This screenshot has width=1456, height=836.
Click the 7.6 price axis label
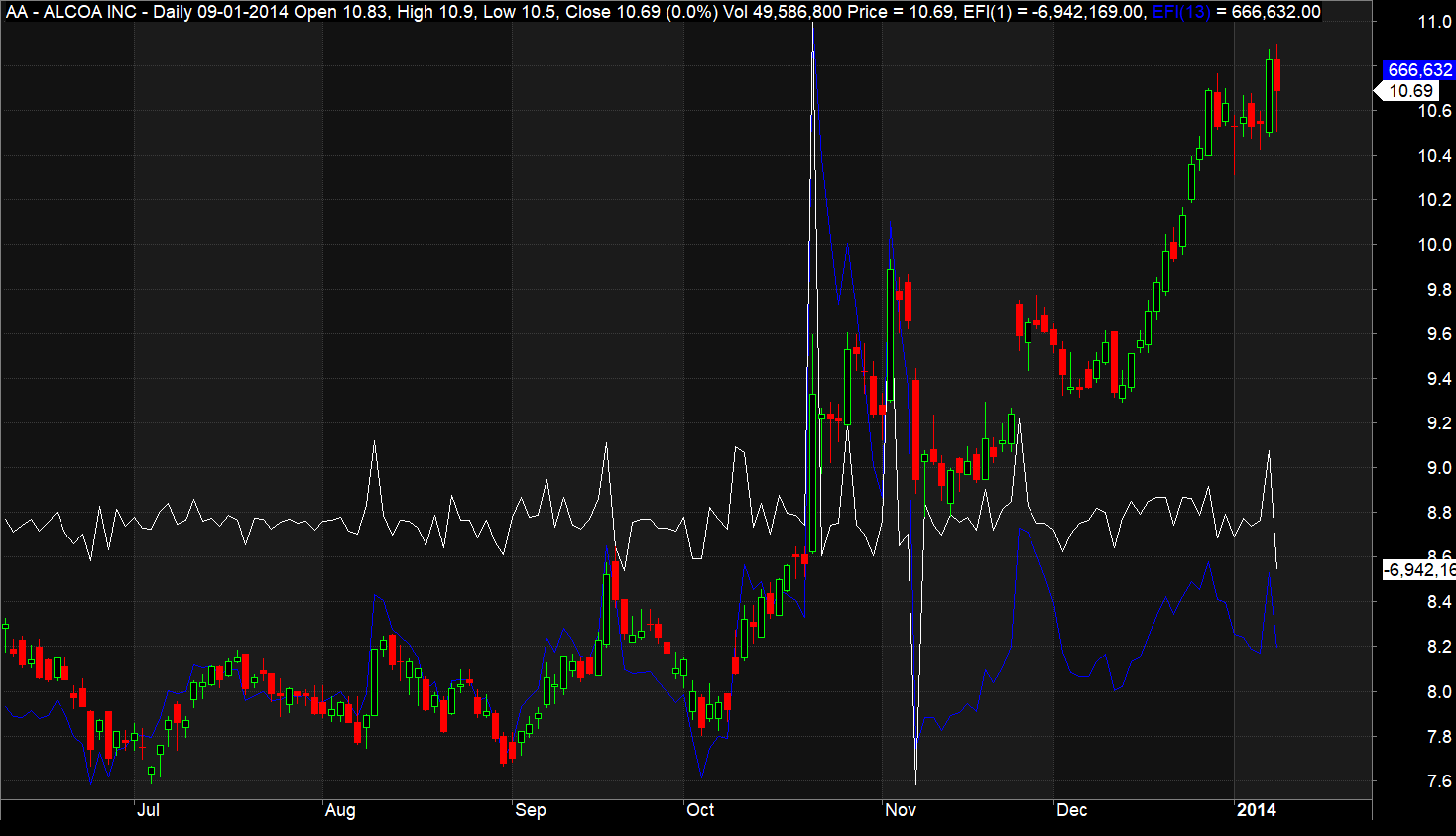1438,781
